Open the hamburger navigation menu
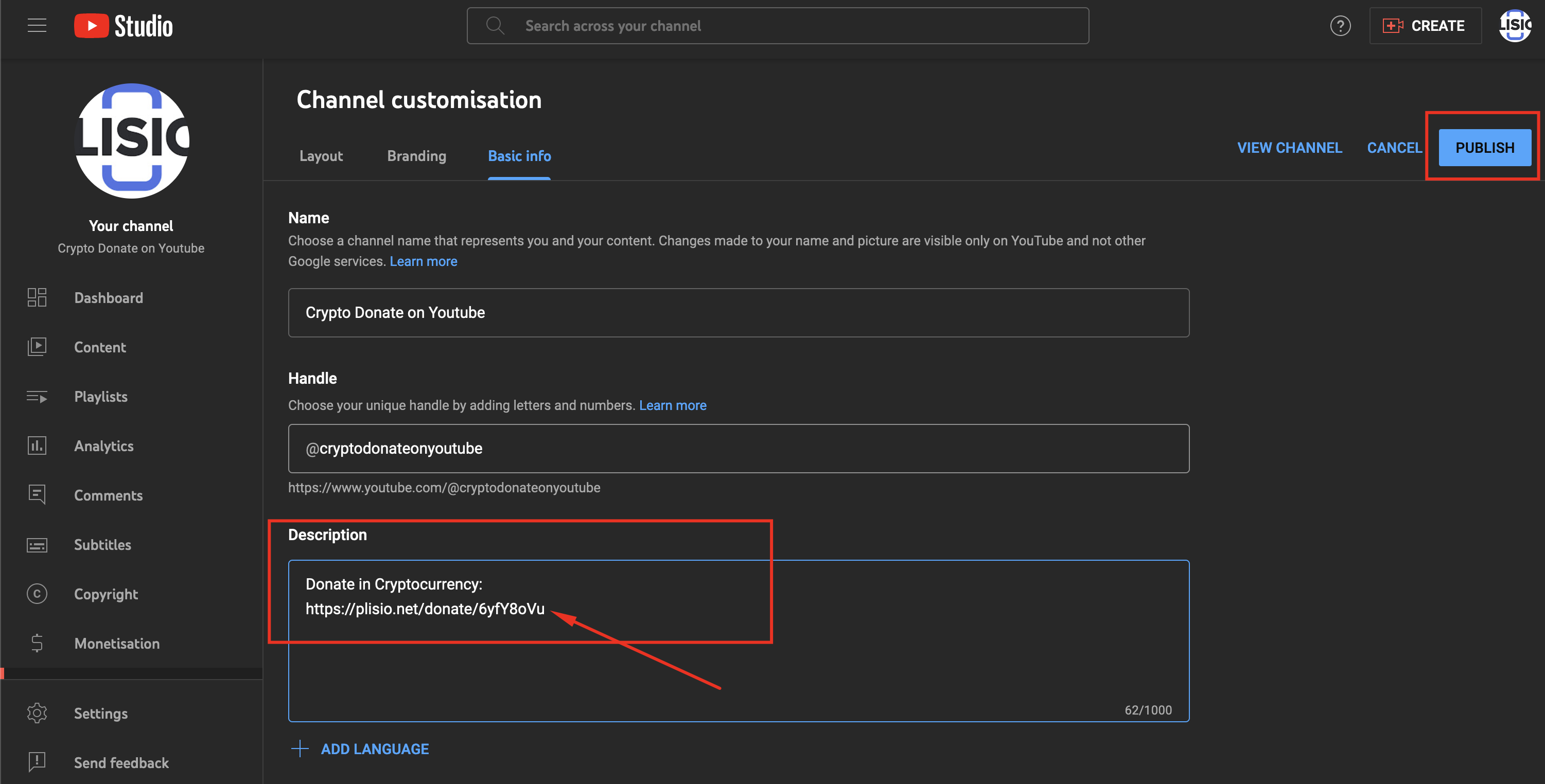 (x=37, y=26)
